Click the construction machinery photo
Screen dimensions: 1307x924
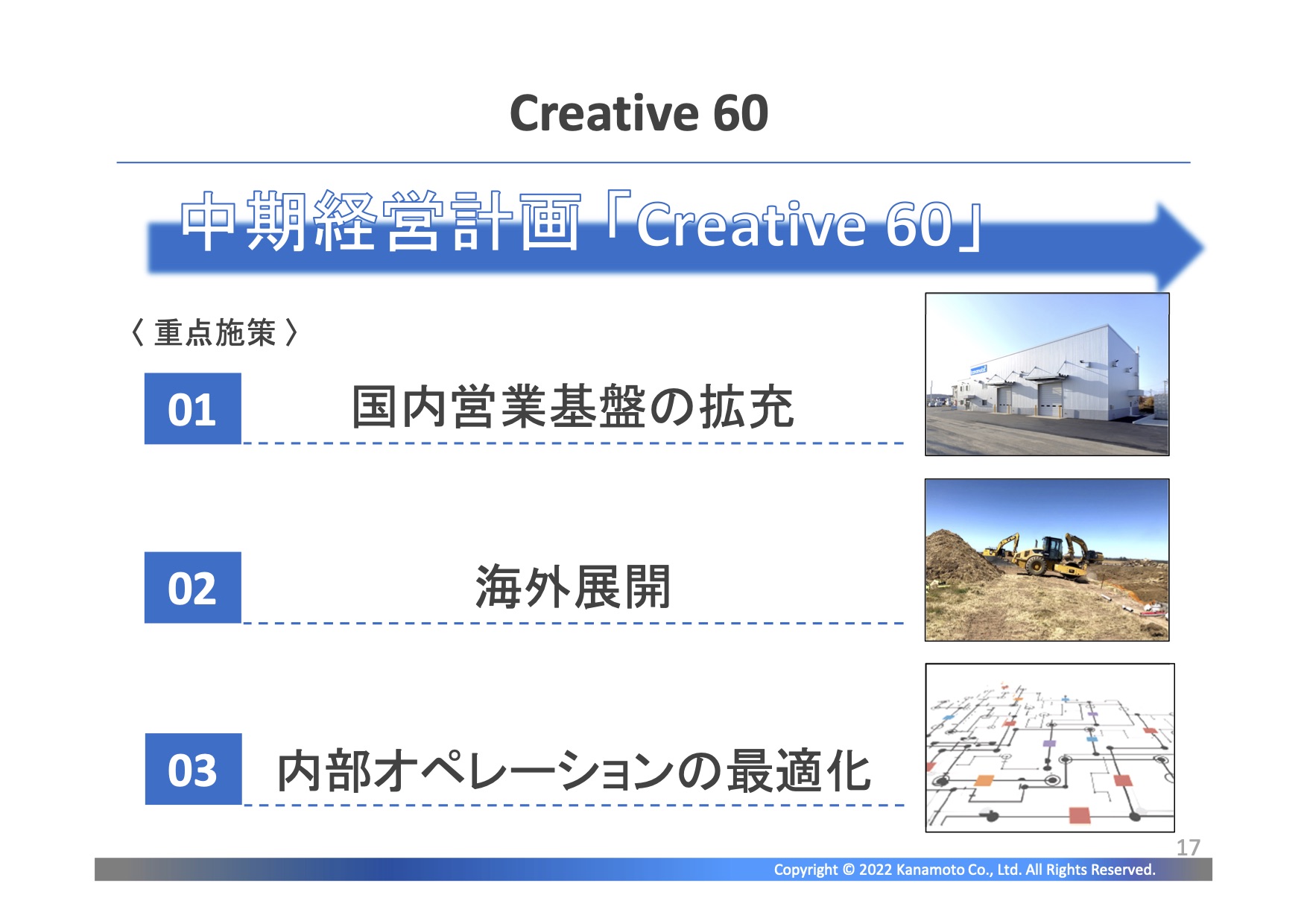pos(1047,560)
